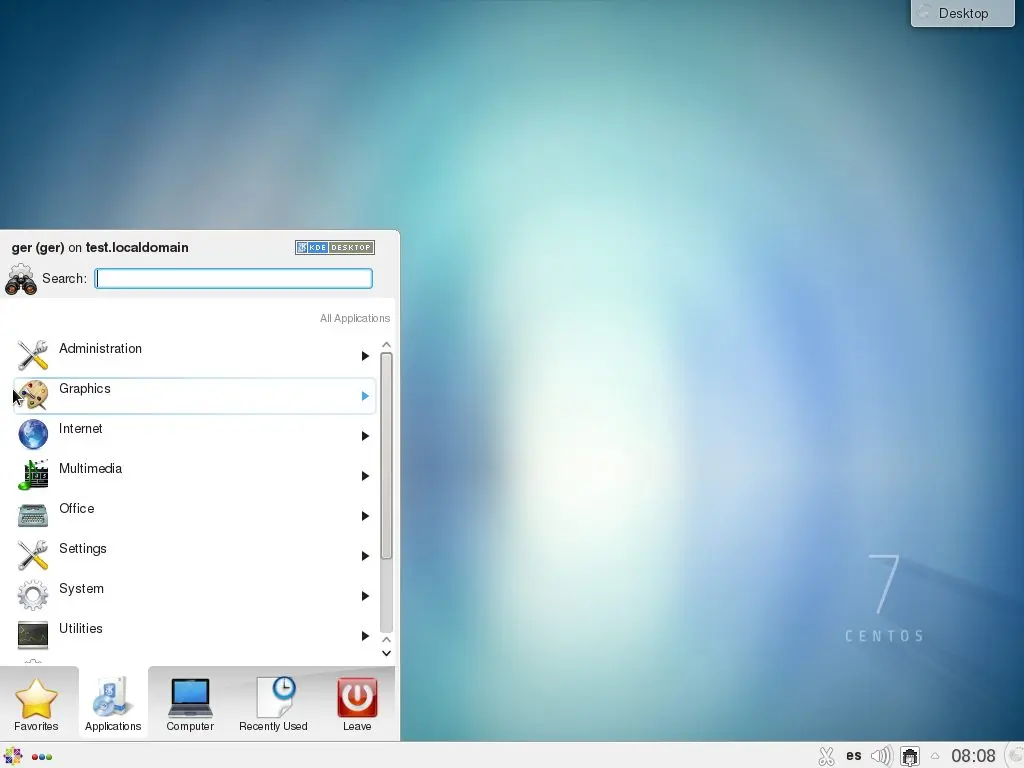Open the device notifier tray icon

pos(910,756)
